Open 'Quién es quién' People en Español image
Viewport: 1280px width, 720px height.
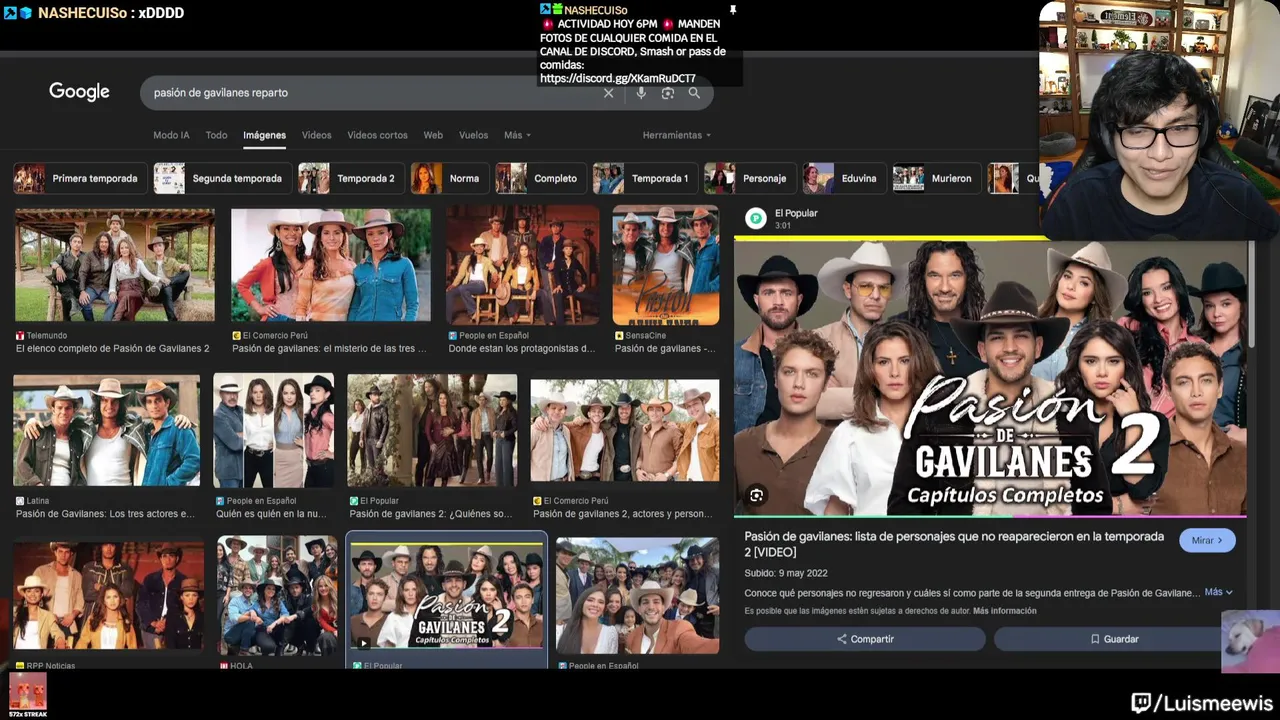click(274, 430)
